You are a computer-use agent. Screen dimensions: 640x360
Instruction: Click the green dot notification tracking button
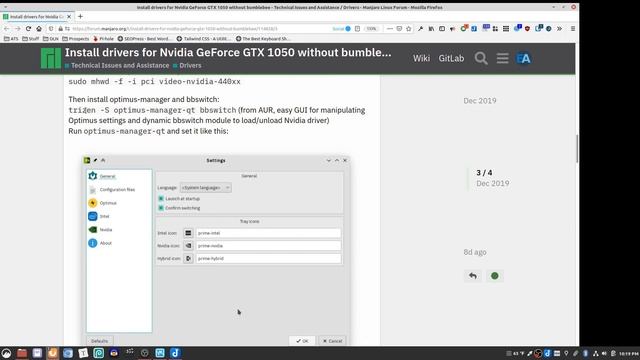[495, 276]
